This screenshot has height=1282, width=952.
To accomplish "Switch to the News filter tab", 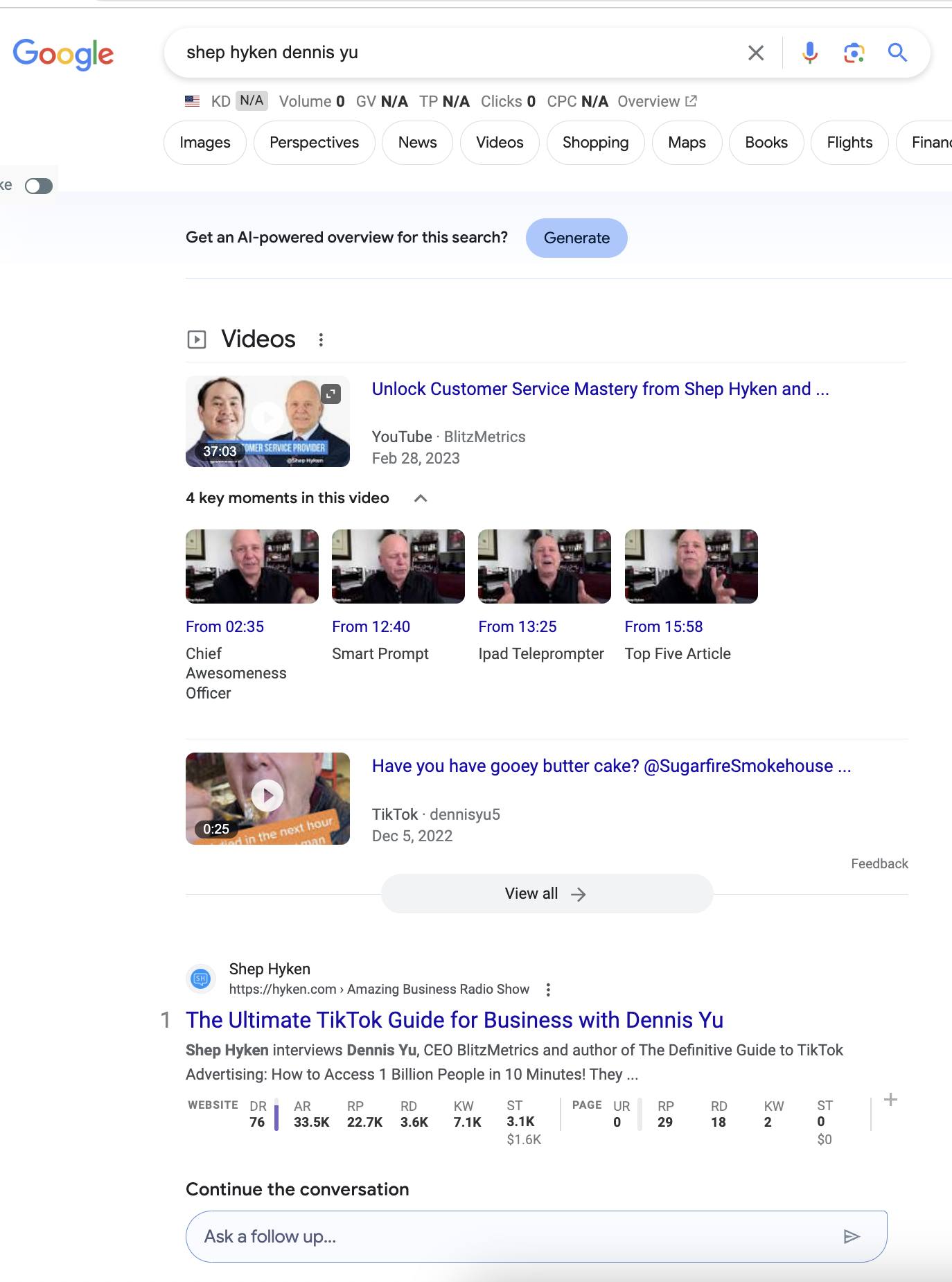I will pyautogui.click(x=417, y=143).
